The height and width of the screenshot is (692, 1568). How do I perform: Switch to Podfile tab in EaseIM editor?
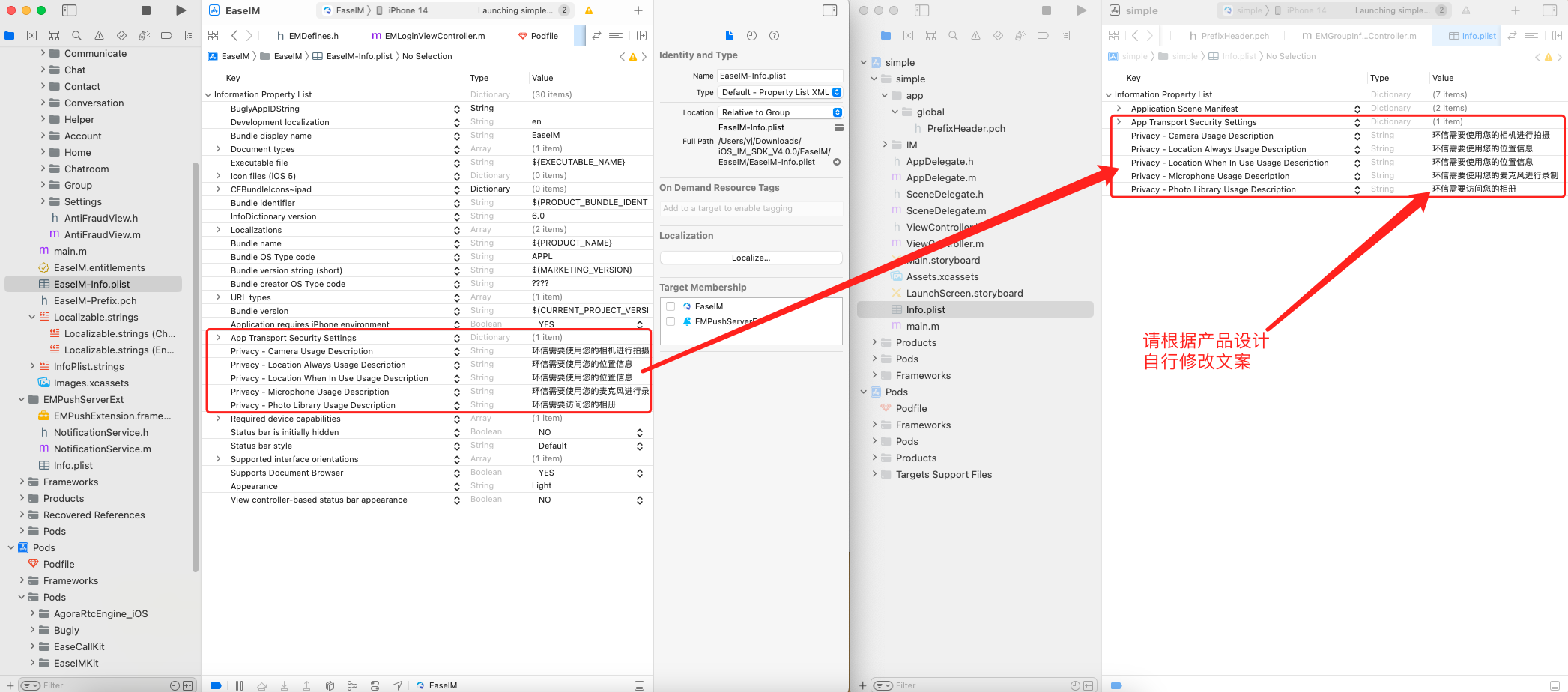(x=539, y=35)
